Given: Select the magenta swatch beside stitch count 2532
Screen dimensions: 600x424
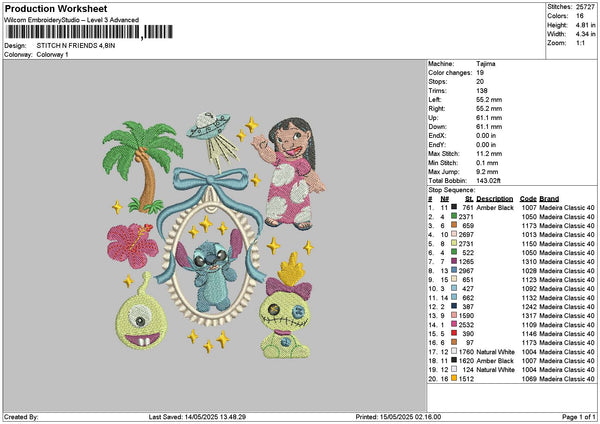Looking at the screenshot, I should click(x=454, y=325).
